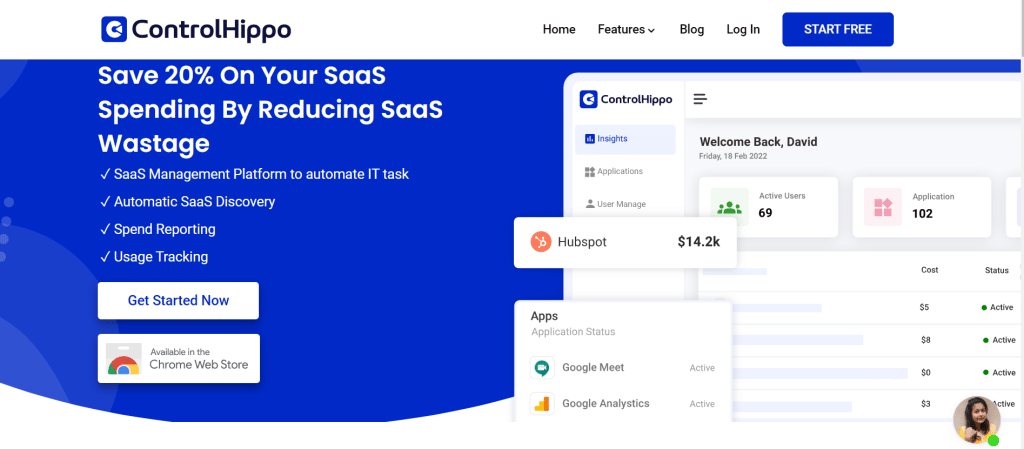Select User Manage in the dashboard sidebar
This screenshot has width=1024, height=449.
click(616, 204)
